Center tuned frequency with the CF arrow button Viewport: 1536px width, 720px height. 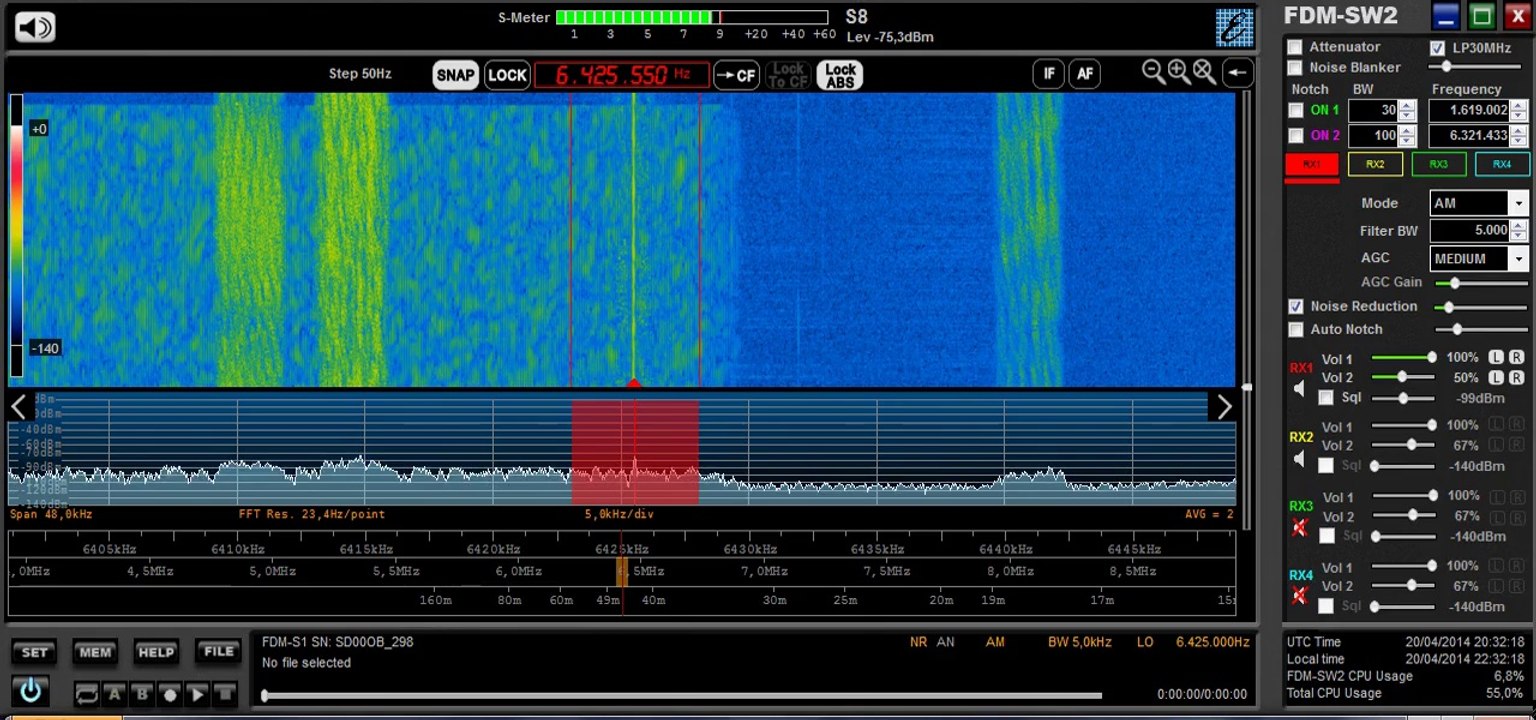(x=736, y=75)
